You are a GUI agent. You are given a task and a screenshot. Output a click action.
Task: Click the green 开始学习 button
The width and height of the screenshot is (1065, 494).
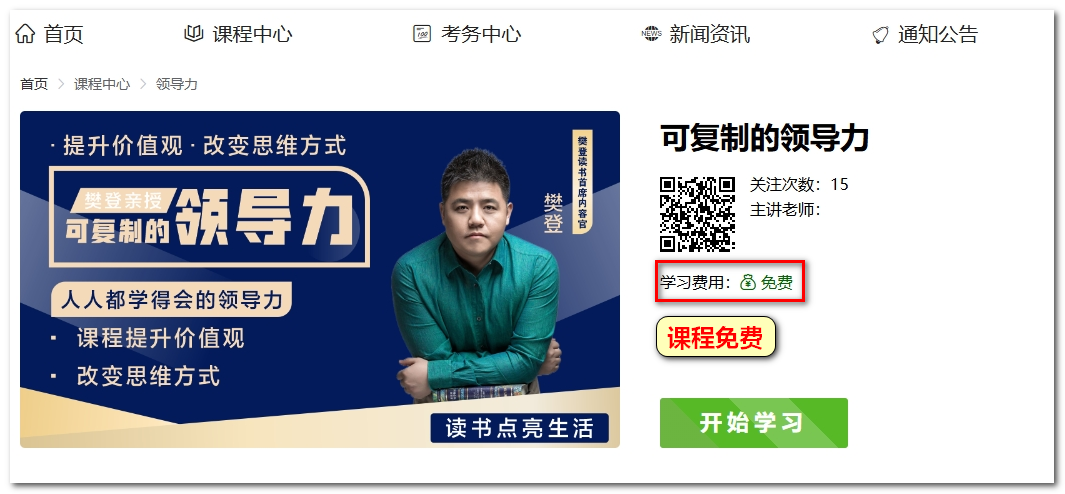tap(754, 423)
